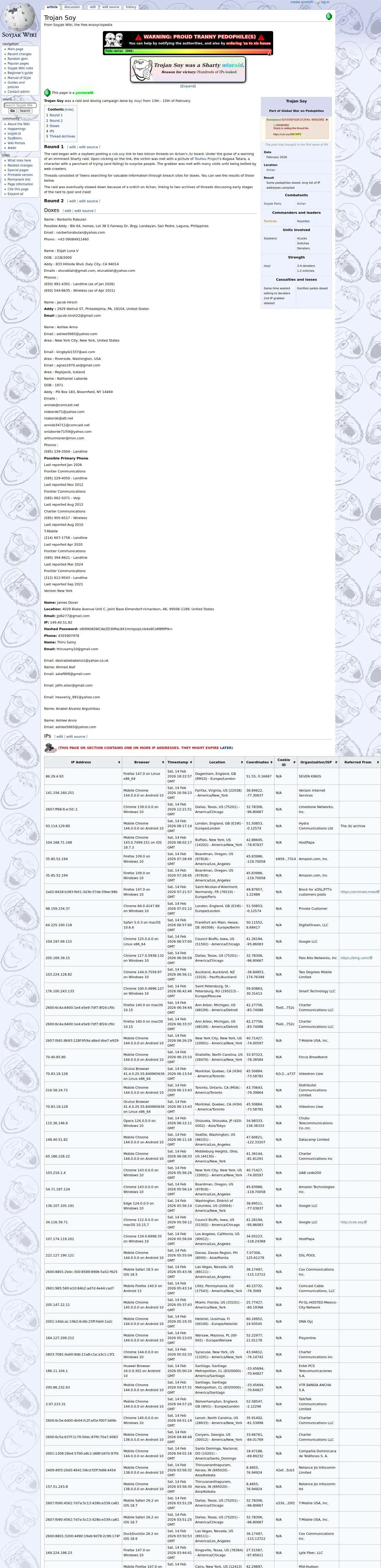The image size is (381, 1568).
Task: Click the Search button in sidebar
Action: (25, 111)
